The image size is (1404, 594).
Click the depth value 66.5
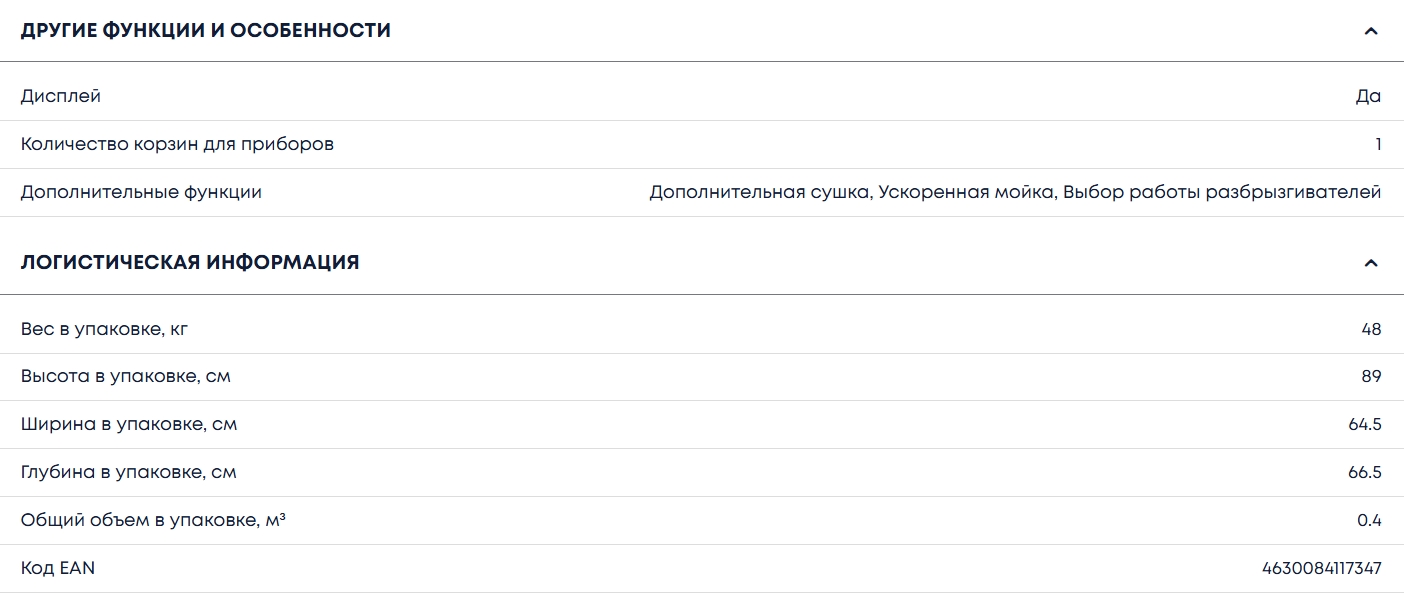(x=1365, y=472)
